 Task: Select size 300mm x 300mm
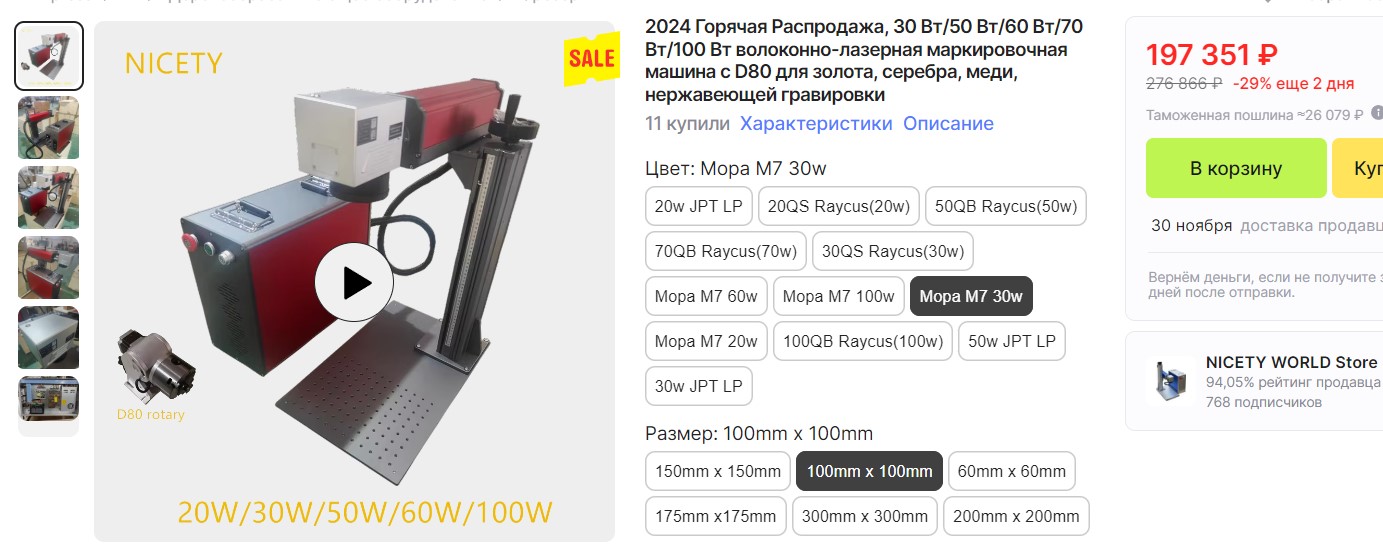865,516
